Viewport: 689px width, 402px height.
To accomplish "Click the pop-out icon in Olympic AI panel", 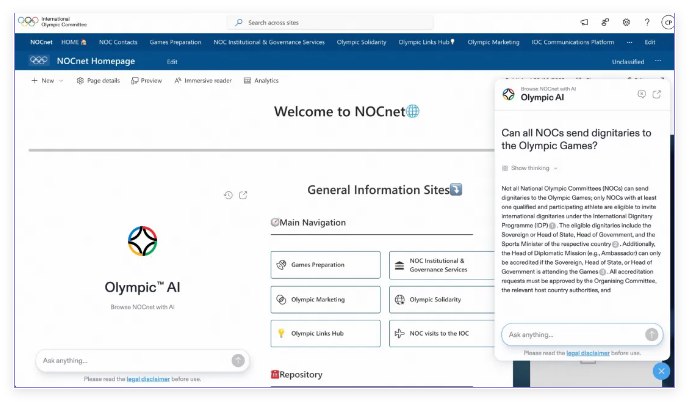I will tap(657, 94).
